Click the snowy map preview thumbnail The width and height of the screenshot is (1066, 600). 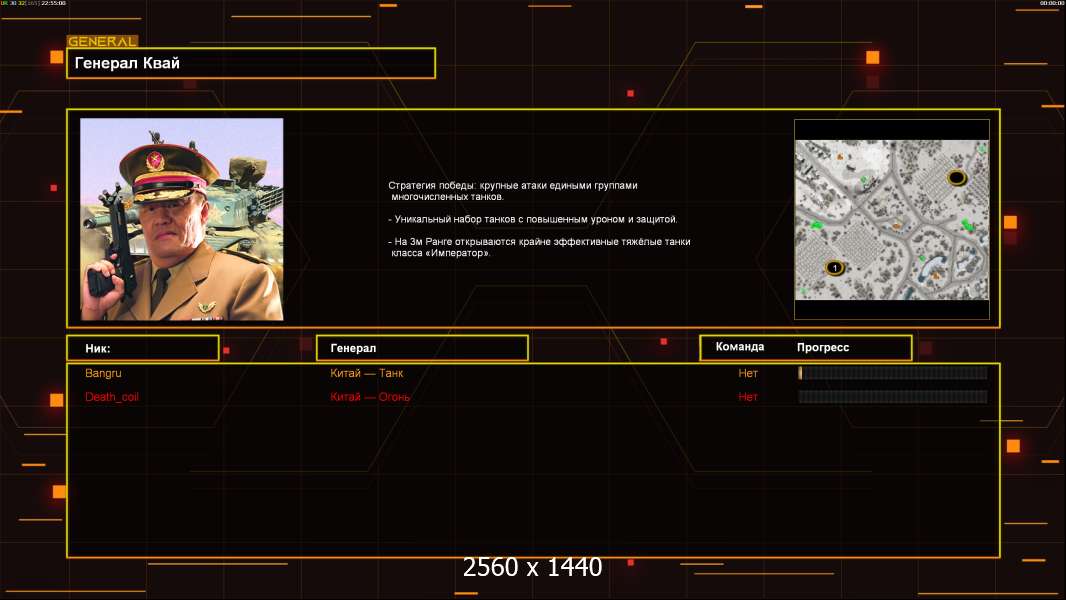891,220
